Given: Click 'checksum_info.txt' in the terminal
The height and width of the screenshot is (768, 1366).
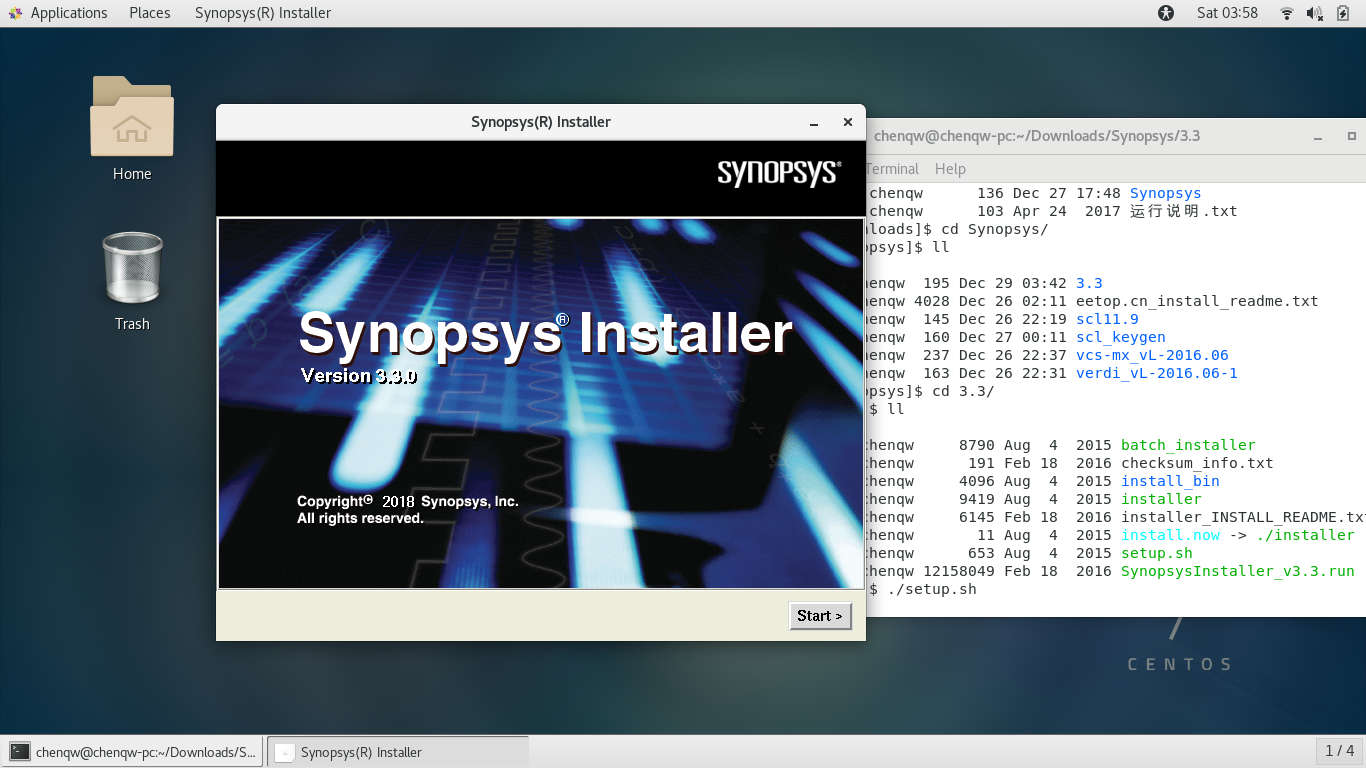Looking at the screenshot, I should pos(1197,463).
